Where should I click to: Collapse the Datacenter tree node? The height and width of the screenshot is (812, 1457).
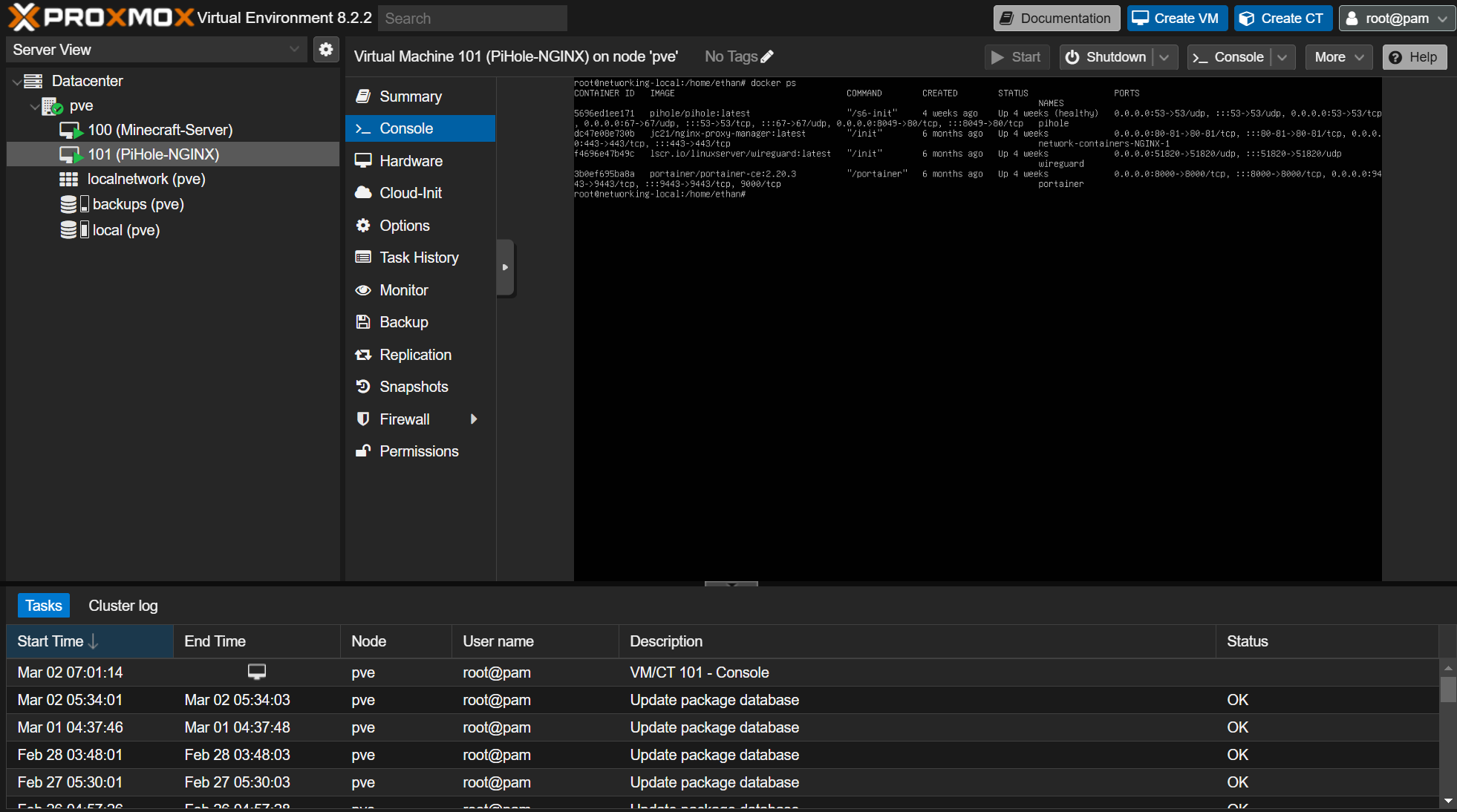pos(15,81)
